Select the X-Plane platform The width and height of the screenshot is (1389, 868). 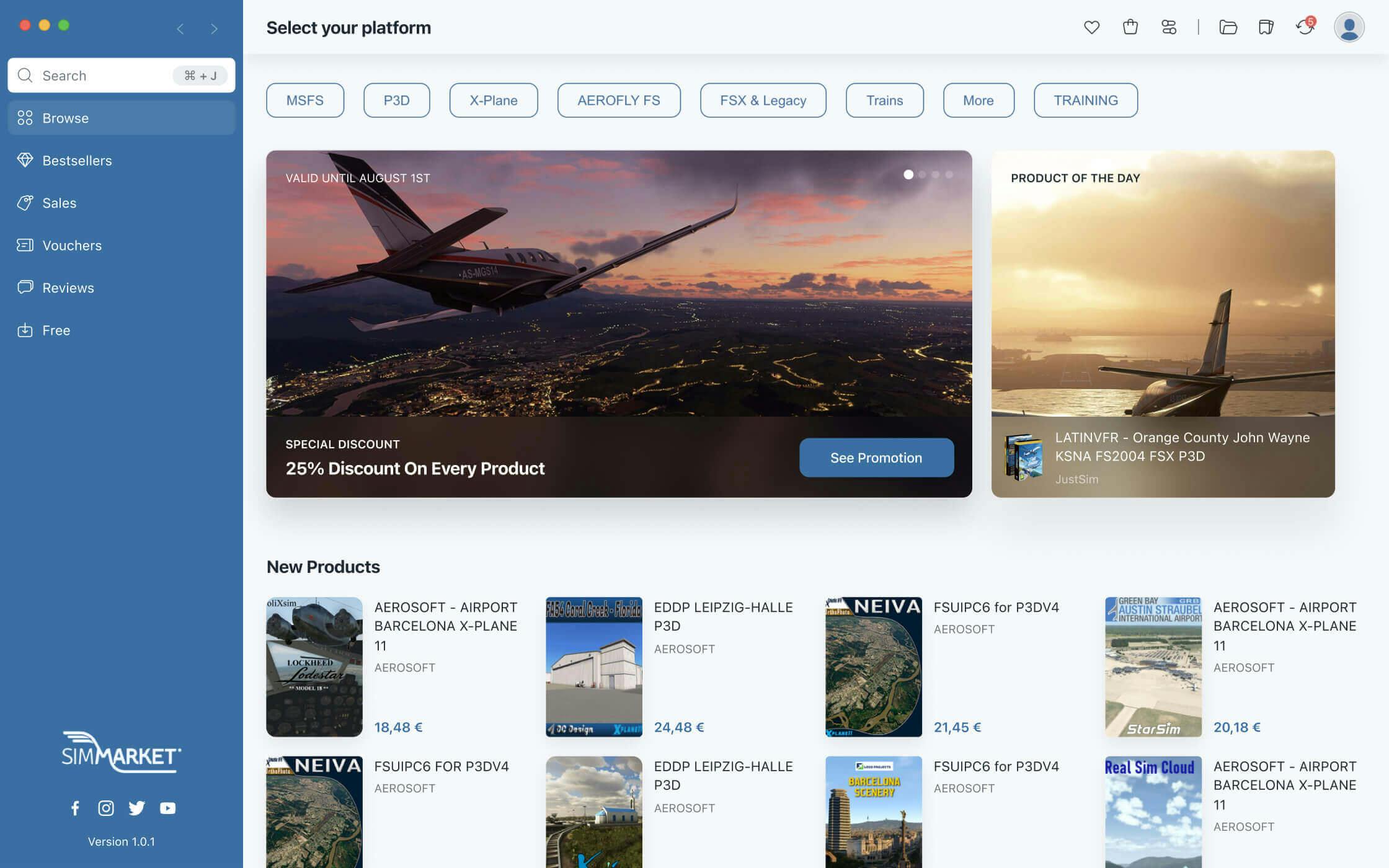[493, 100]
